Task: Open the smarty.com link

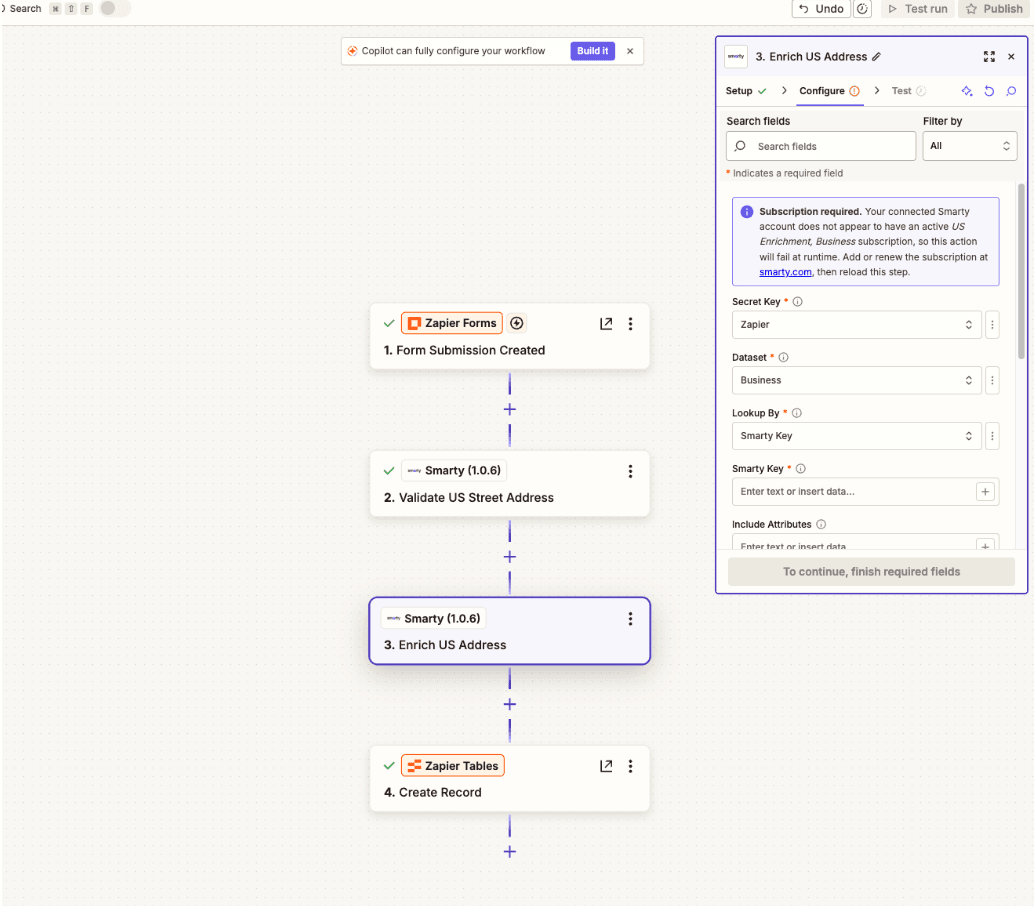Action: click(785, 272)
